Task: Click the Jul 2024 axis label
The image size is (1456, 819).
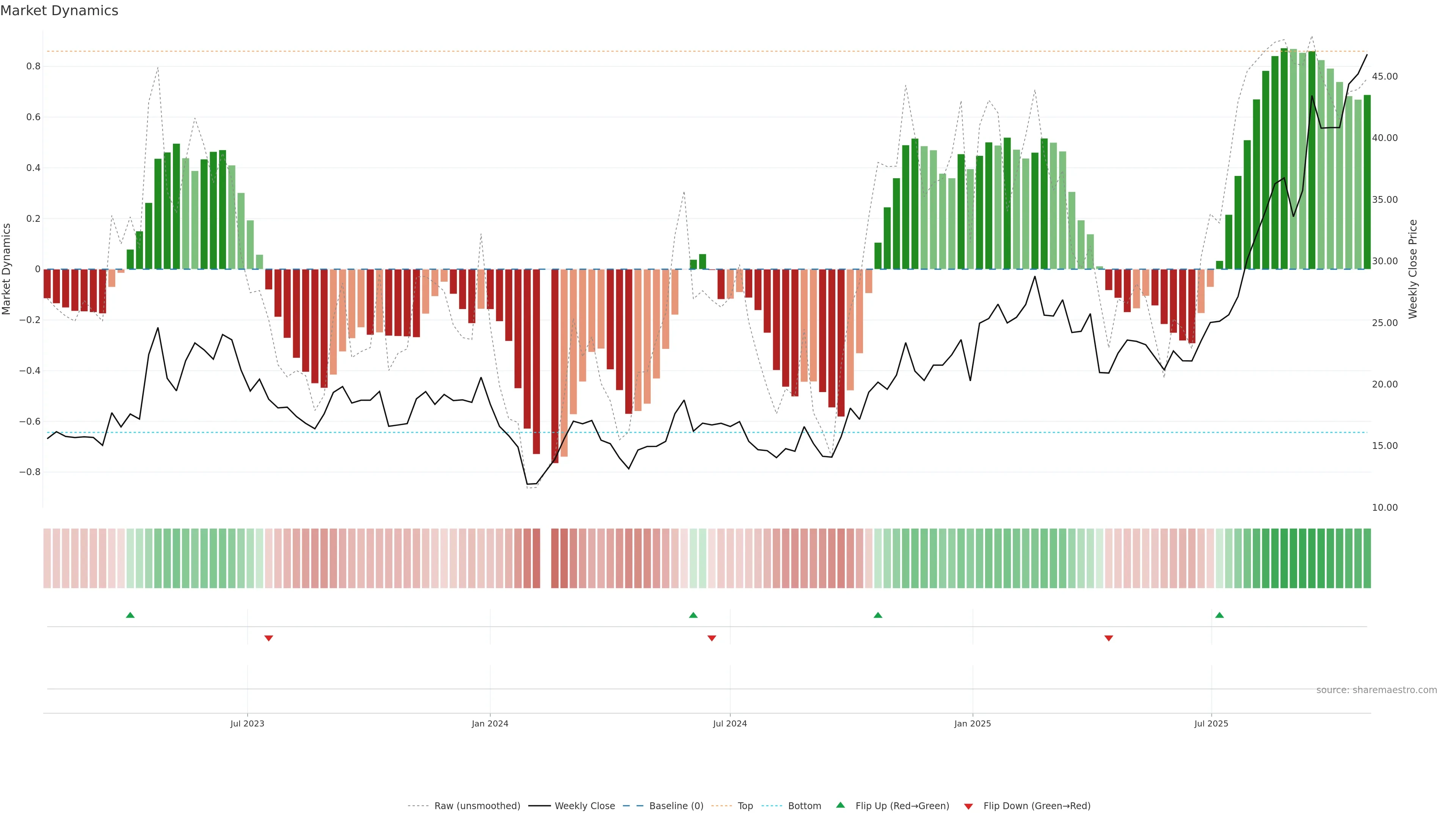Action: [730, 723]
